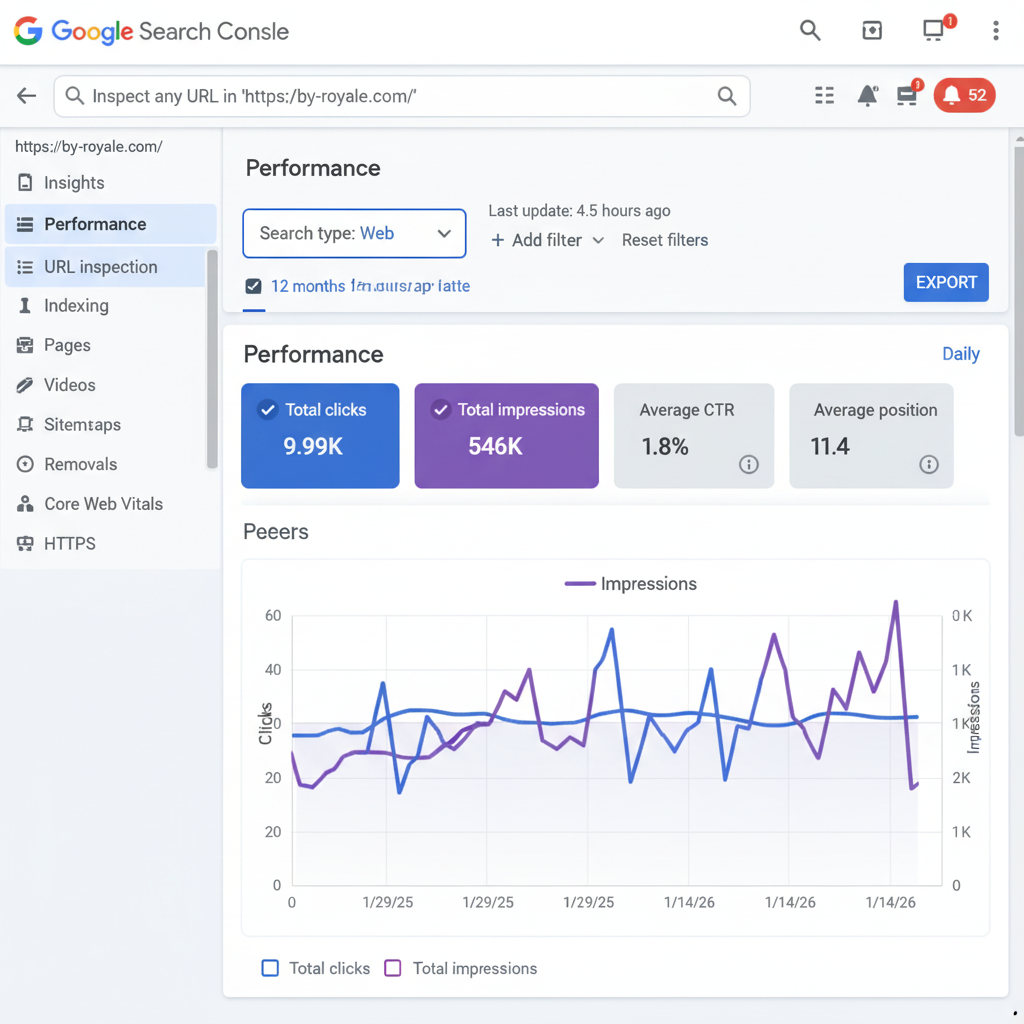Click the back arrow beside the search bar
The height and width of the screenshot is (1024, 1024).
(26, 95)
